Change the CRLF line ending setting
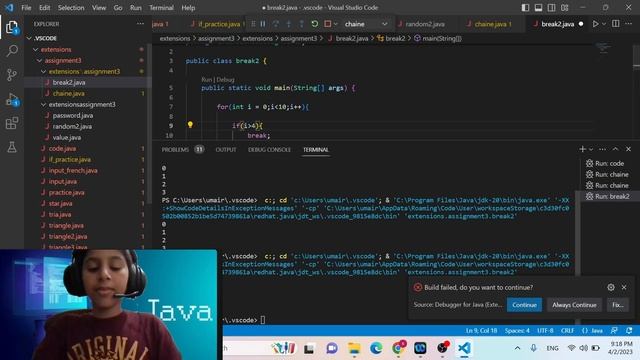640x360 pixels. (567, 331)
